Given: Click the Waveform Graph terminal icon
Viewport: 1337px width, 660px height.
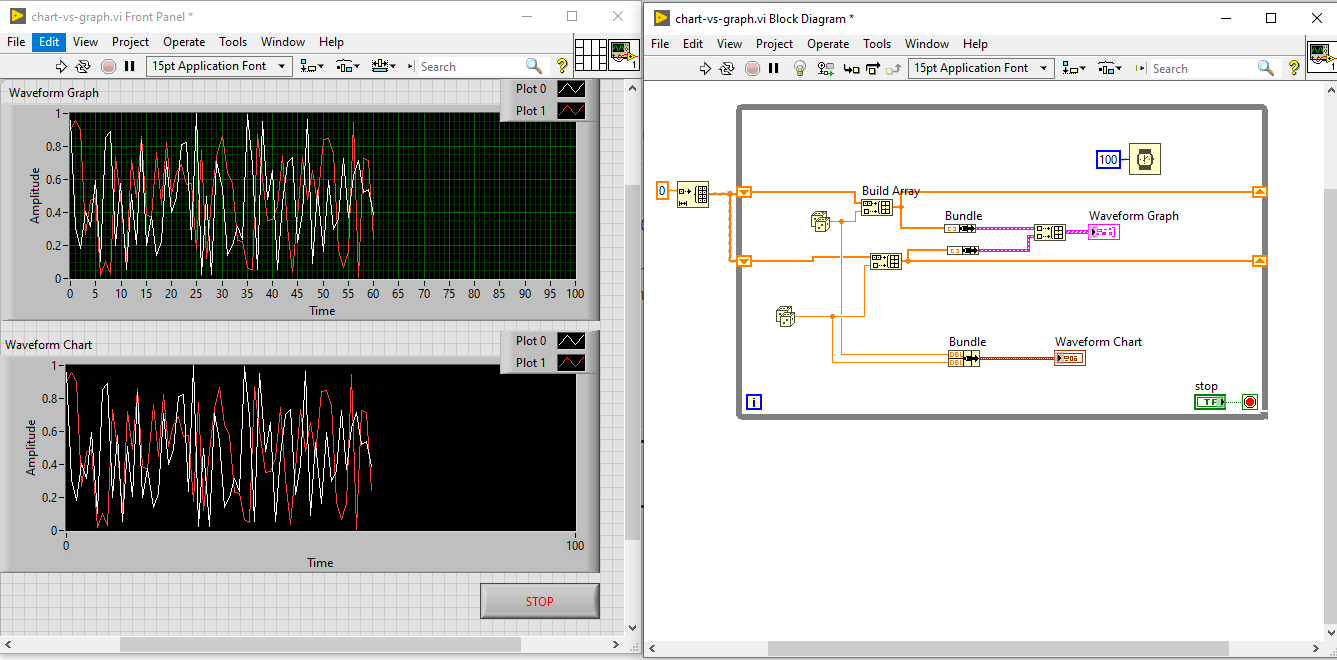Looking at the screenshot, I should 1105,231.
